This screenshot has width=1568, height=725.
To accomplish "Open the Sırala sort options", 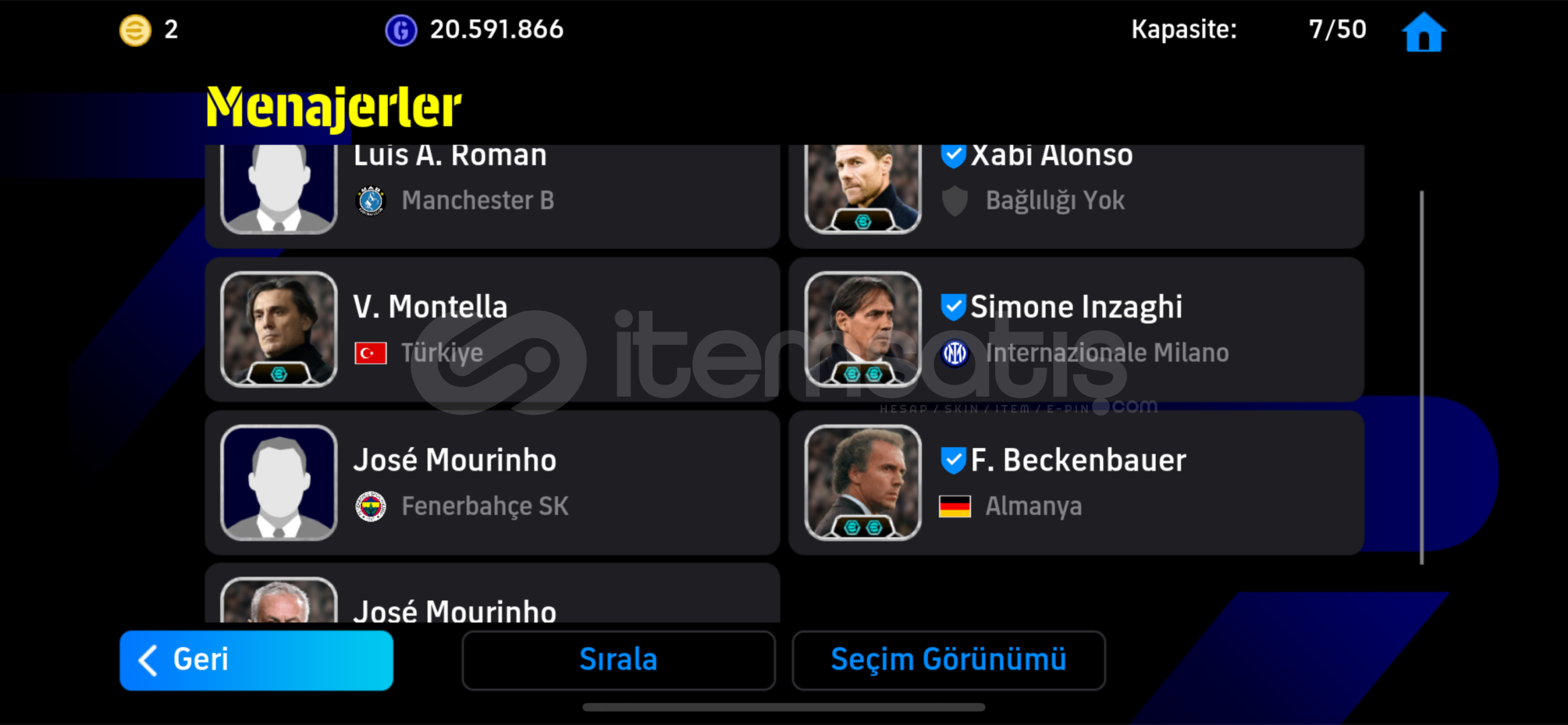I will [618, 660].
